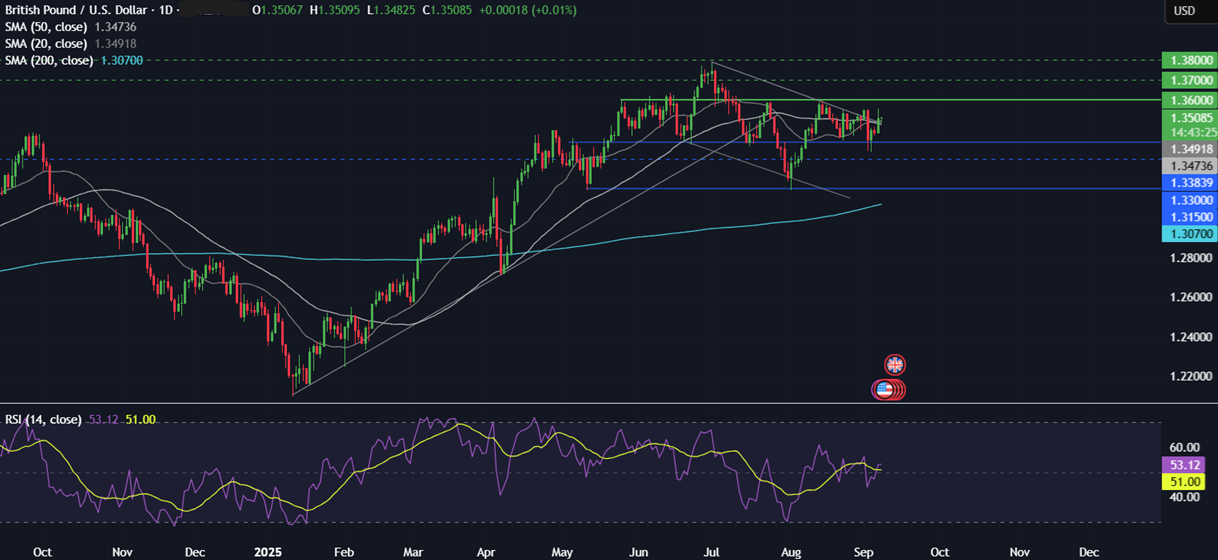Click the Jun label on time axis

pyautogui.click(x=637, y=551)
